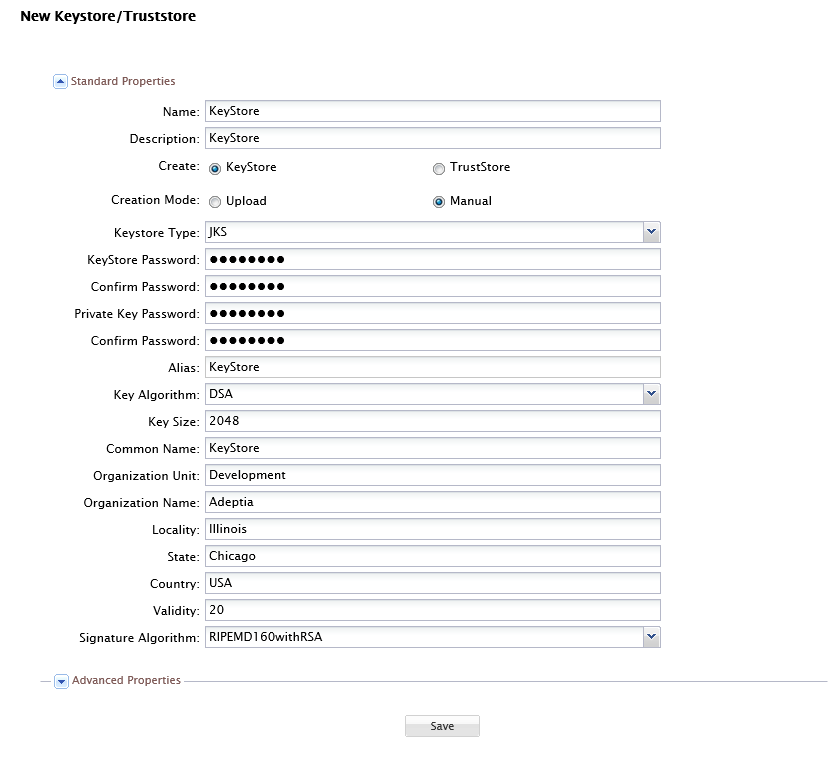This screenshot has height=761, width=838.
Task: Open the Key Algorithm dropdown
Action: (x=651, y=394)
